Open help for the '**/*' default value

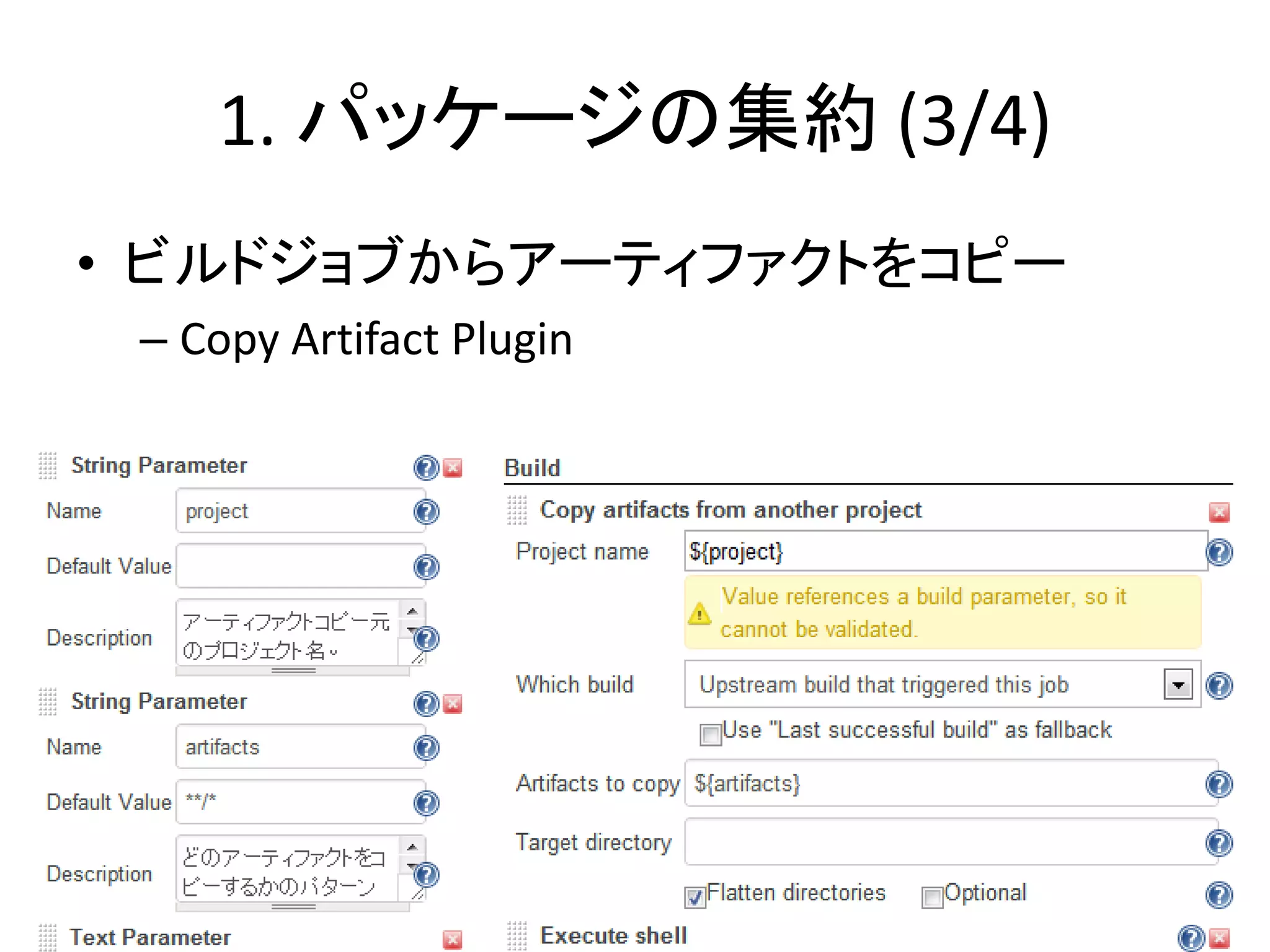426,803
